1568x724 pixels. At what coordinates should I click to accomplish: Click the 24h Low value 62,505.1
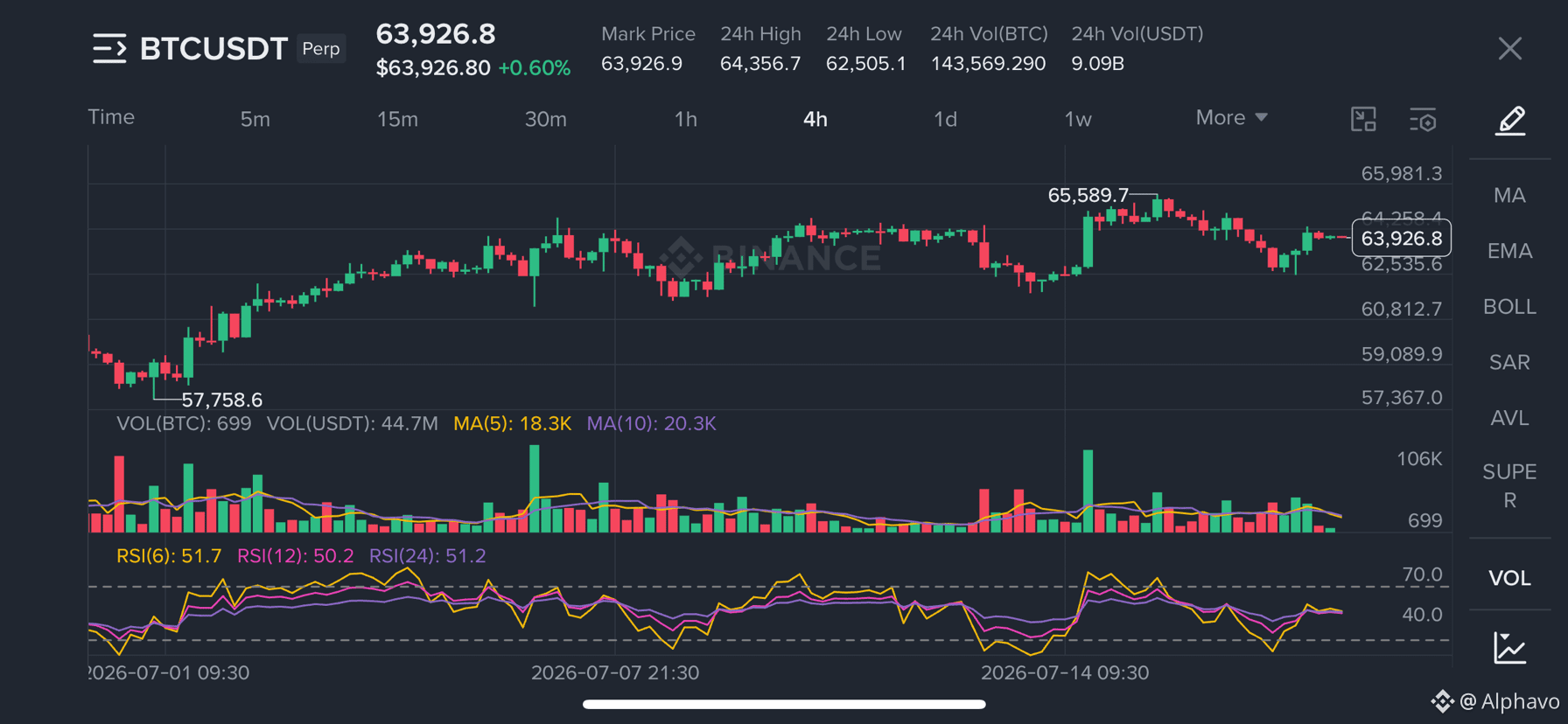coord(866,64)
